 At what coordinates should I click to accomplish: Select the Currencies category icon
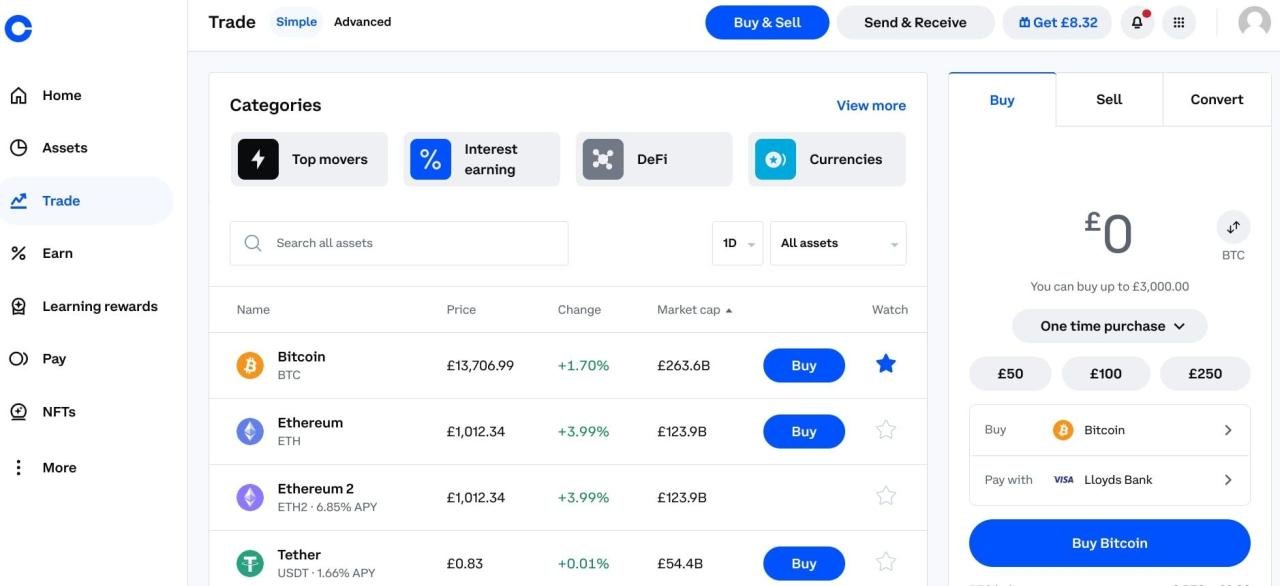coord(774,158)
